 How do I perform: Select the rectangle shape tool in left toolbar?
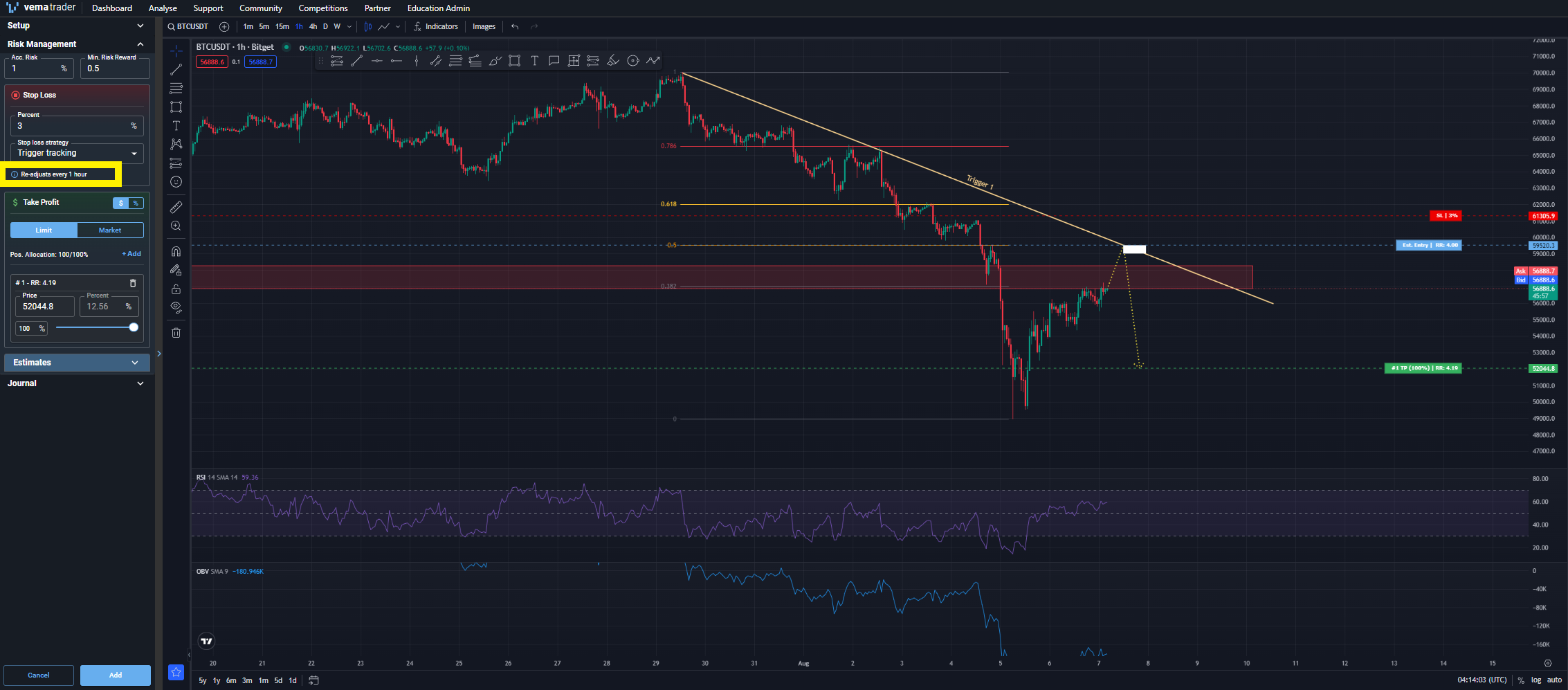point(176,107)
